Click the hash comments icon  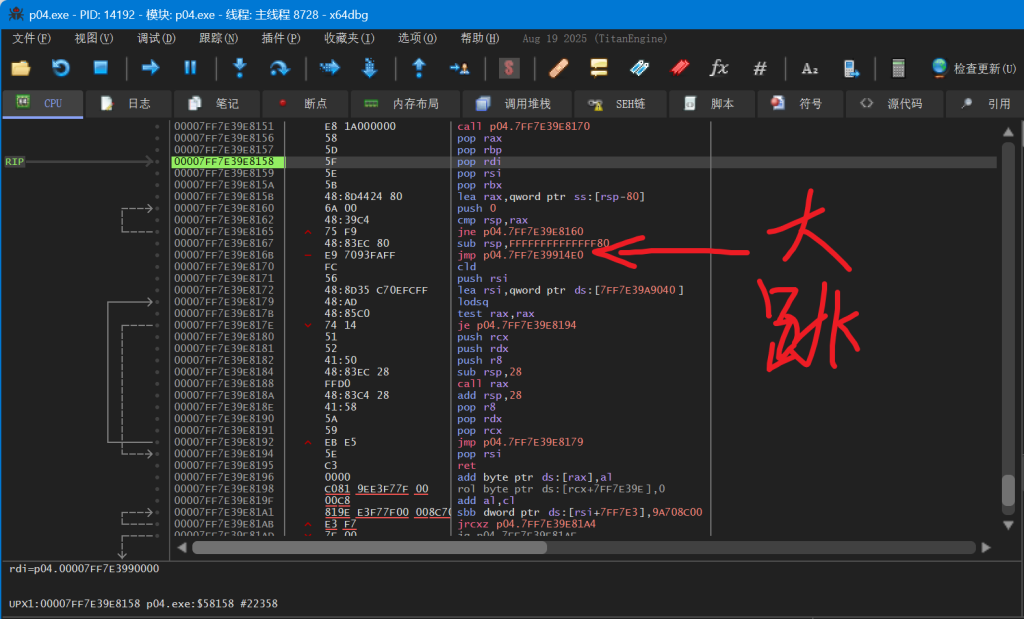(760, 68)
